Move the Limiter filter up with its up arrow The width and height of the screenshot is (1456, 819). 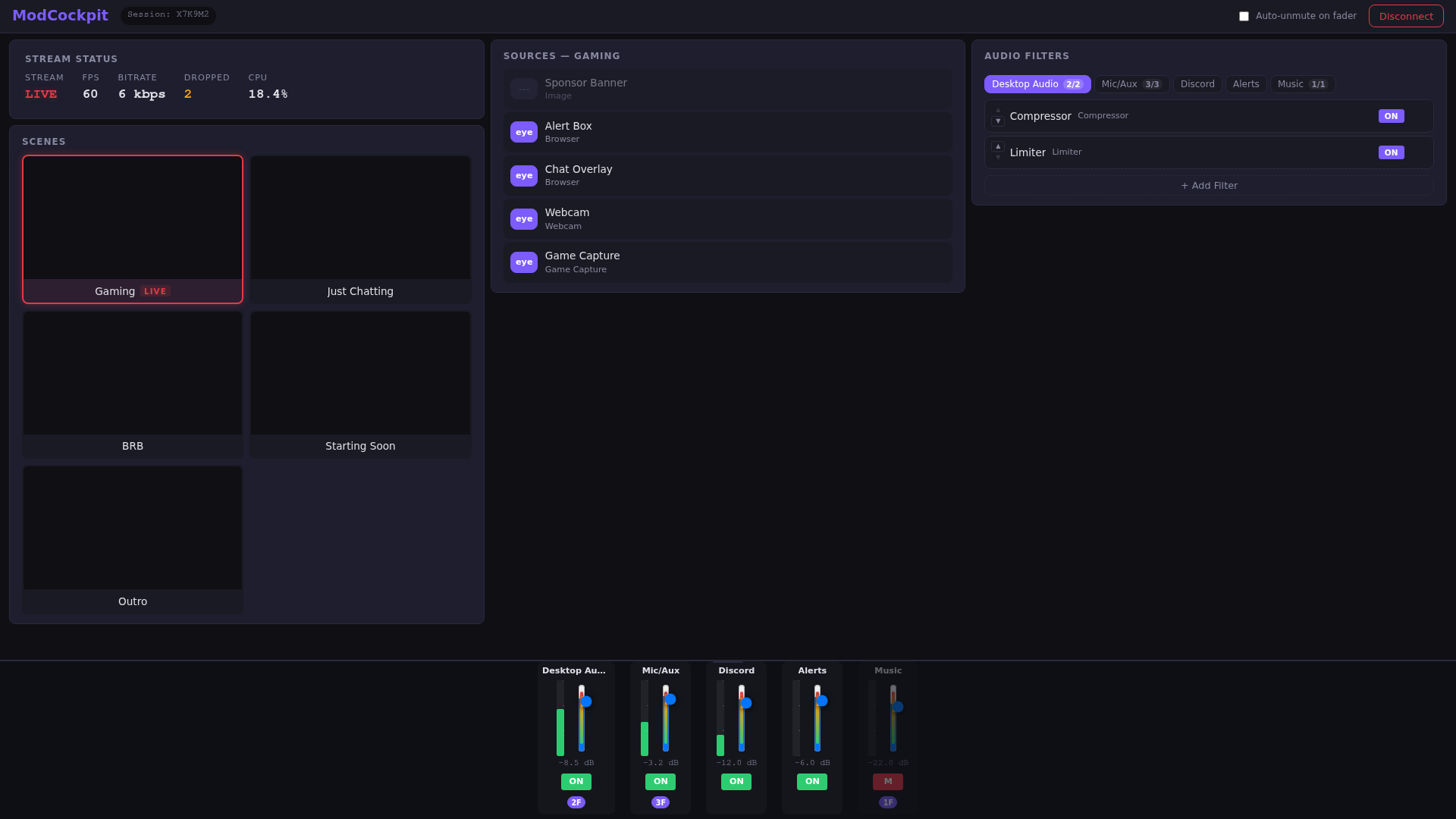[x=997, y=147]
